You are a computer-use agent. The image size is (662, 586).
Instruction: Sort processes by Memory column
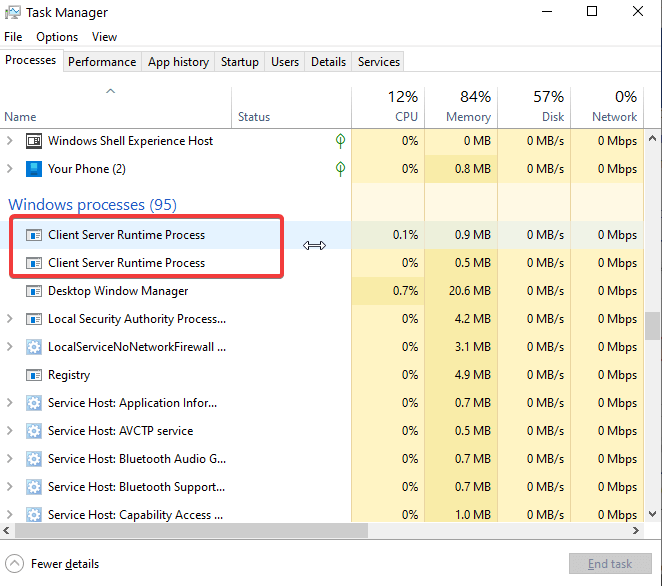(461, 108)
